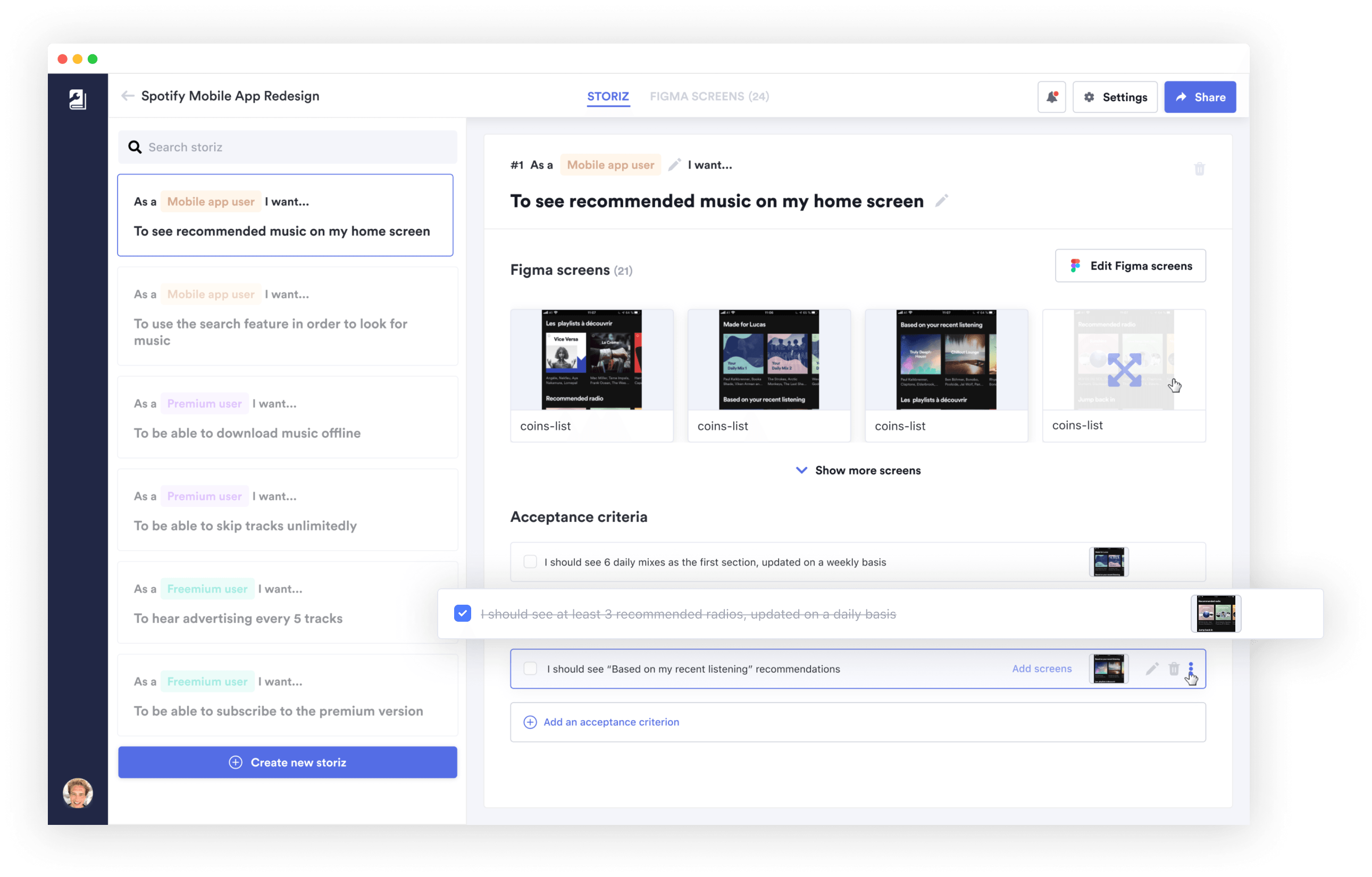
Task: Open the Les playlists à découvrir screen thumbnail
Action: click(x=591, y=360)
